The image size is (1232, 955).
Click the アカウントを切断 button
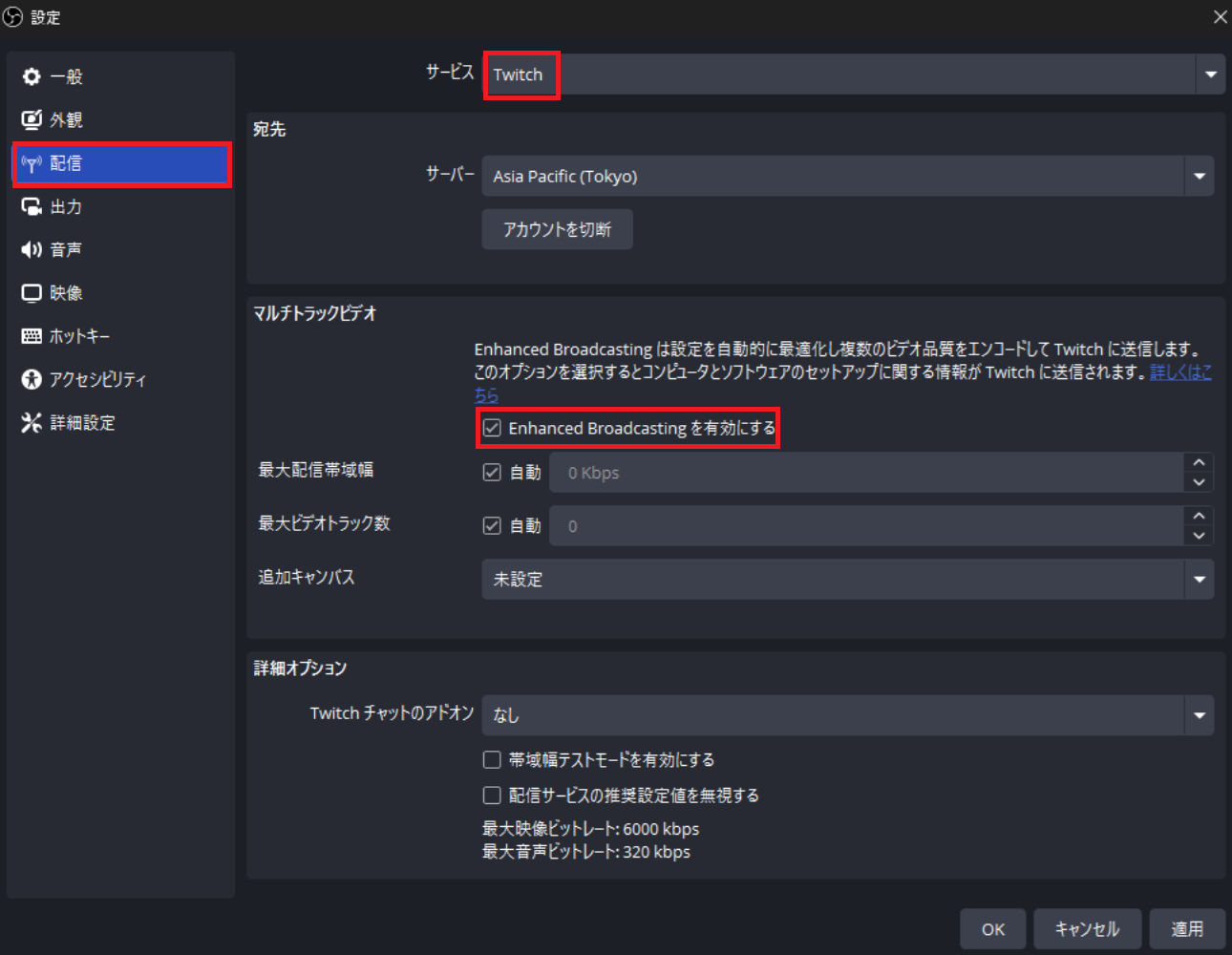coord(557,230)
